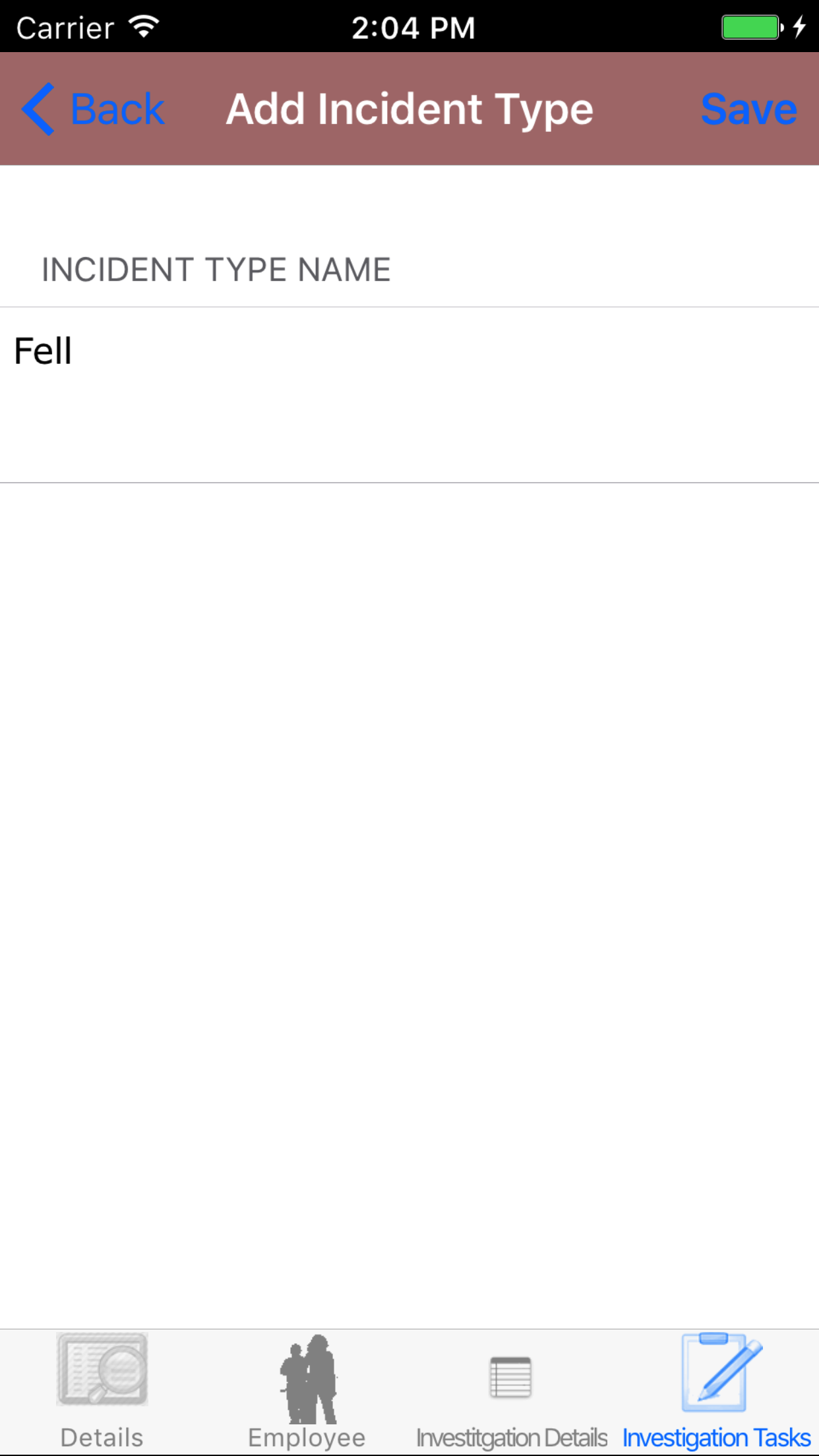Save the new incident type

click(748, 109)
